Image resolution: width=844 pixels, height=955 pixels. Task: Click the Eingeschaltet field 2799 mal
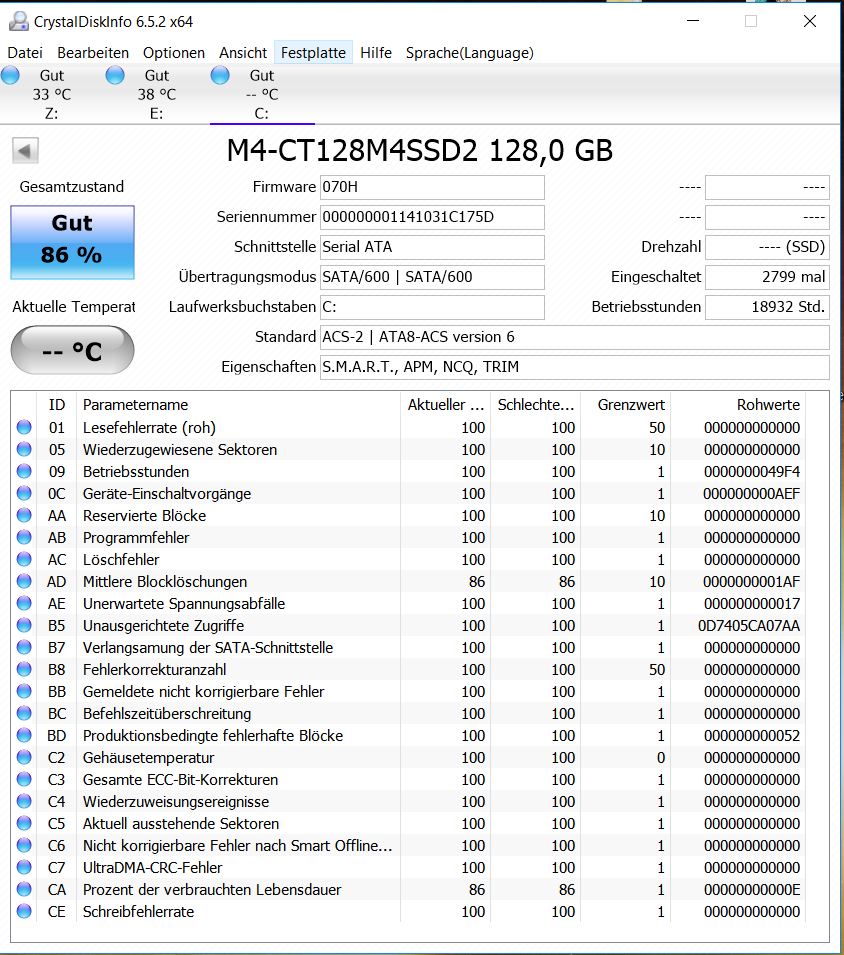click(x=767, y=277)
